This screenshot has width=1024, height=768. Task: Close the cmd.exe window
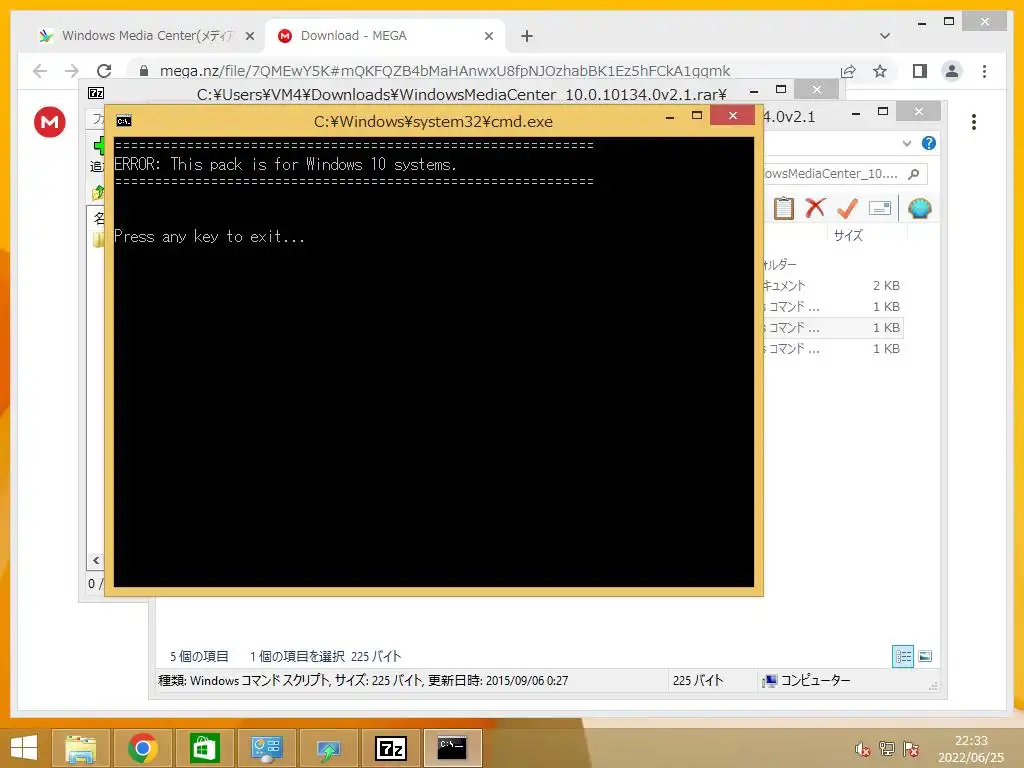coord(733,116)
